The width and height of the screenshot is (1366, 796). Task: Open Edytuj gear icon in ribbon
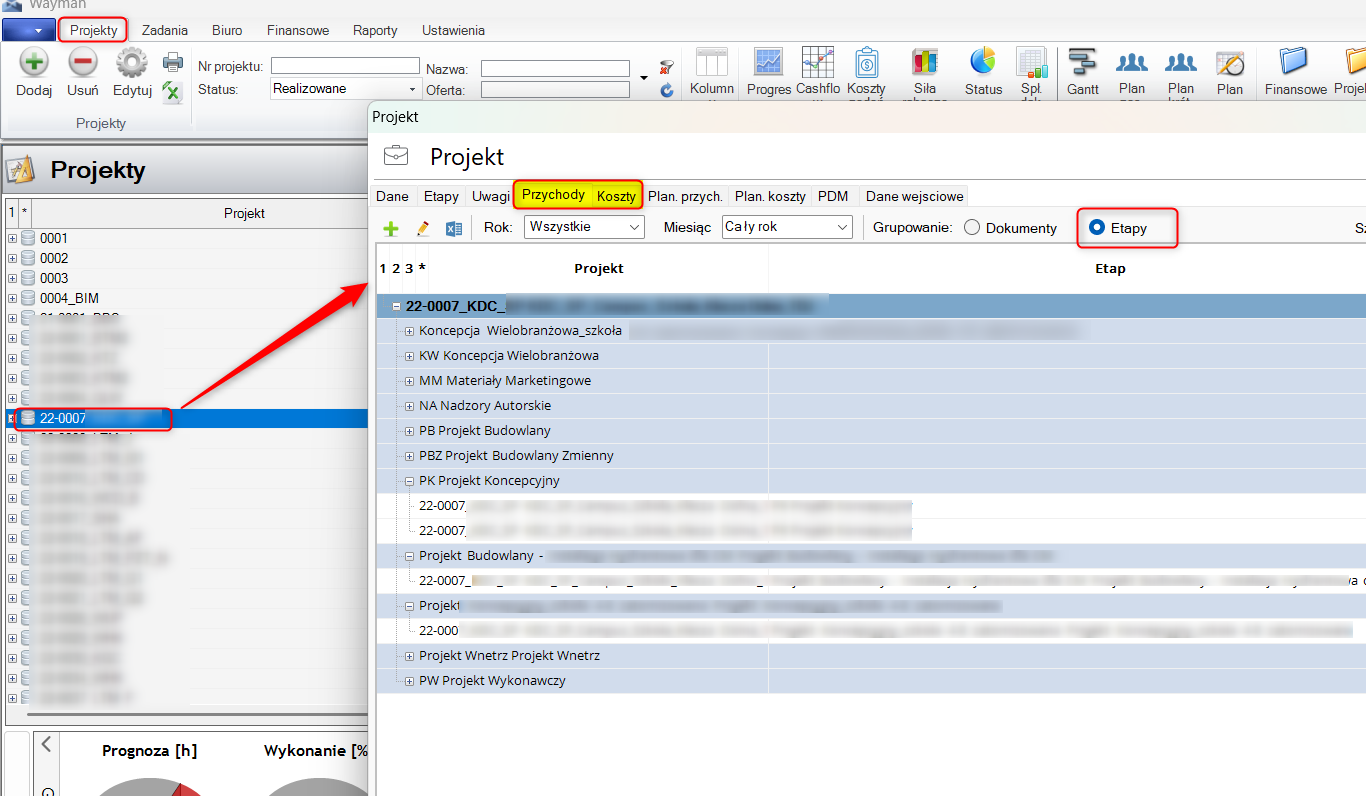coord(132,63)
